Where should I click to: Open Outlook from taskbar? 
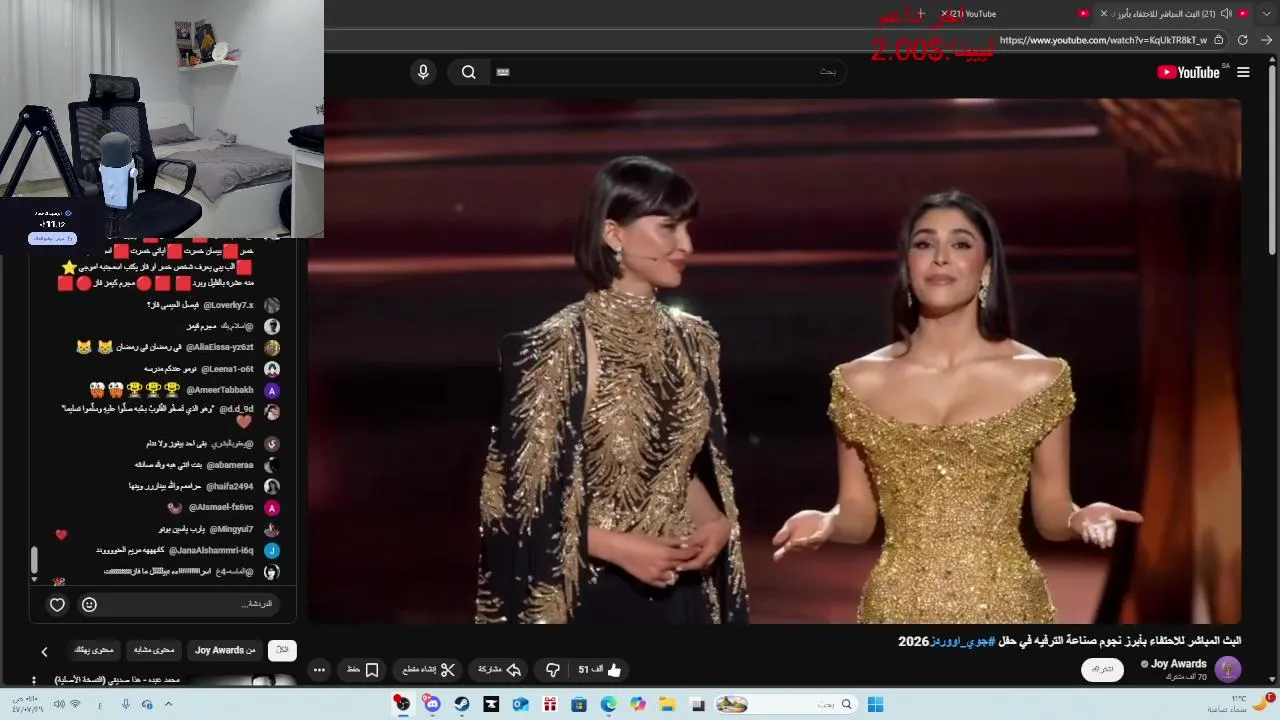tap(520, 704)
